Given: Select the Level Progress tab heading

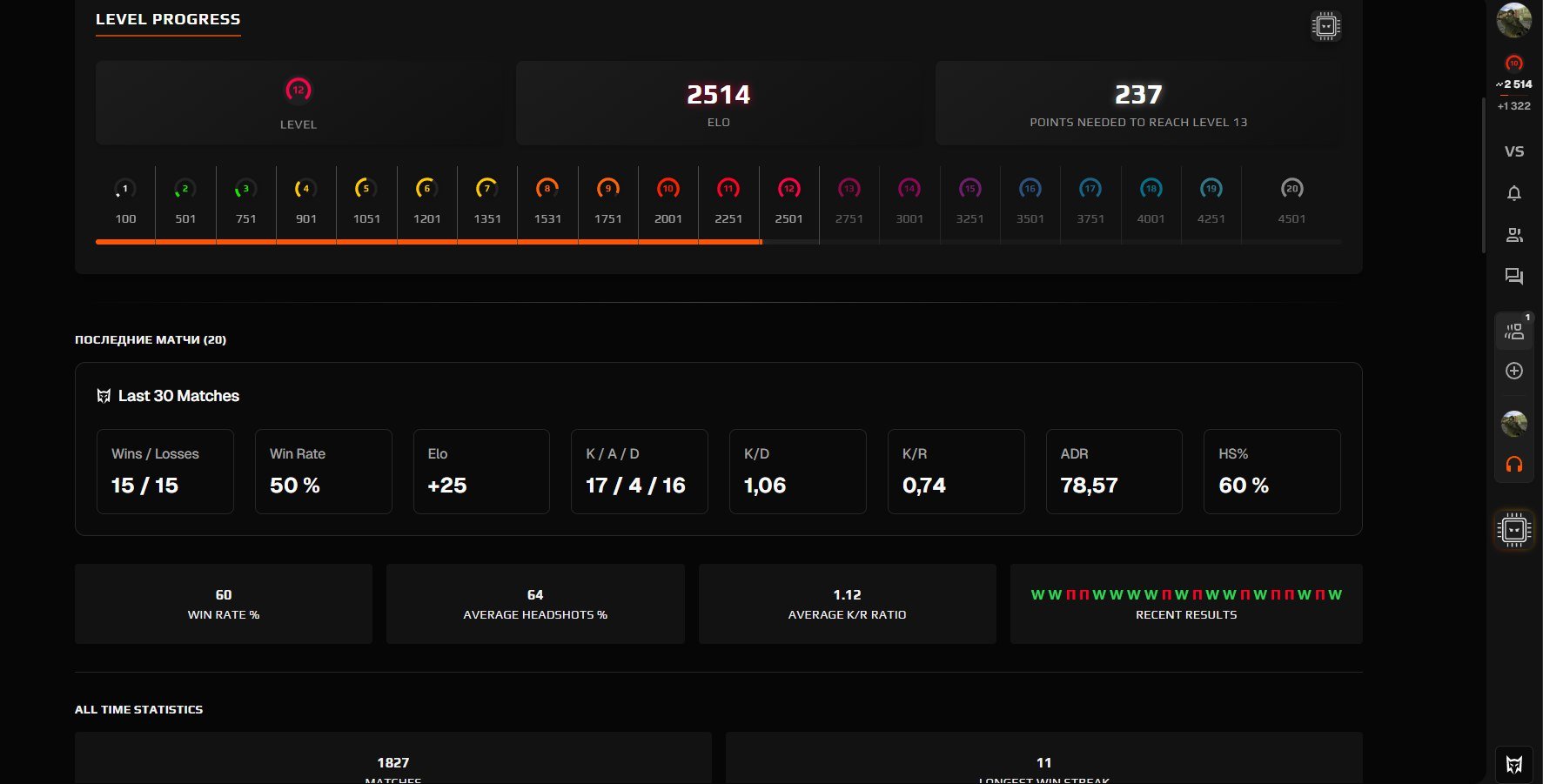Looking at the screenshot, I should coord(168,19).
